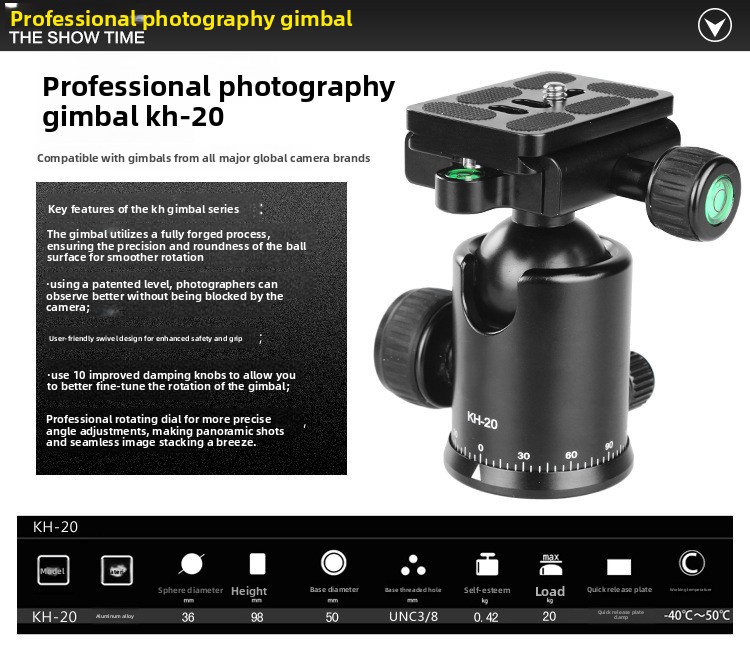
Task: Click the 'Load' column label
Action: tap(550, 591)
